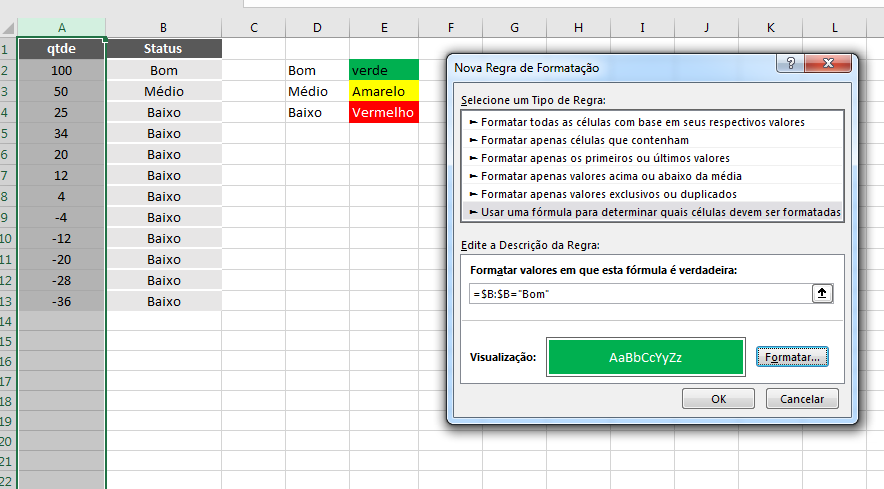Confirm the rule with OK

718,399
